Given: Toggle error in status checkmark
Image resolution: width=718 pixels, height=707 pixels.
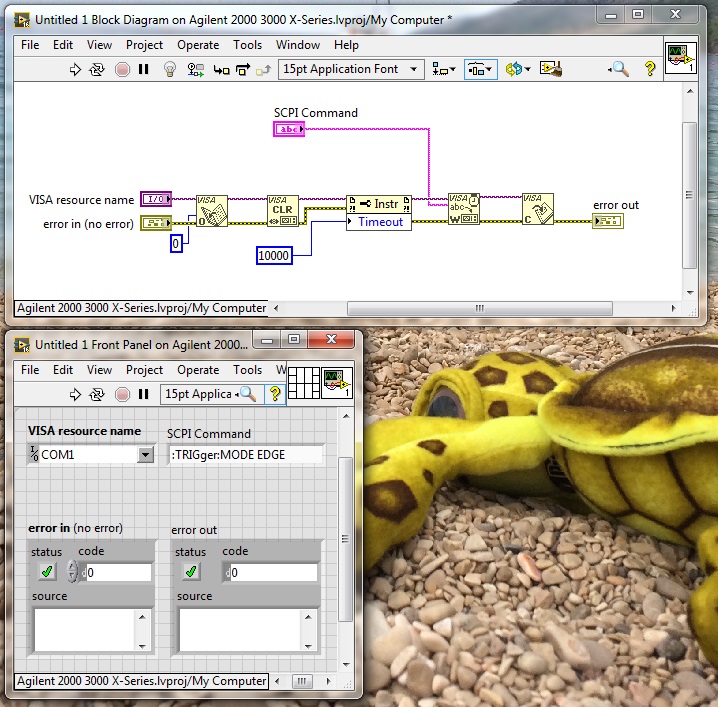Looking at the screenshot, I should coord(47,572).
